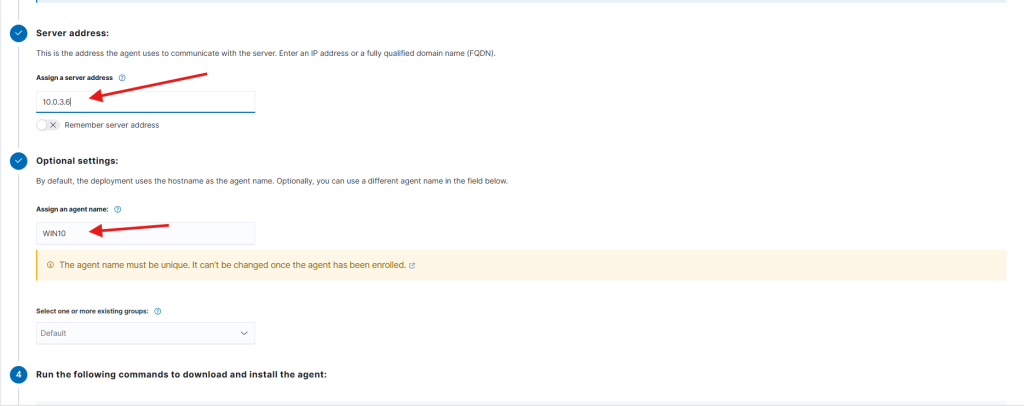Click the Optional settings section heading
Image resolution: width=1024 pixels, height=406 pixels.
[77, 160]
